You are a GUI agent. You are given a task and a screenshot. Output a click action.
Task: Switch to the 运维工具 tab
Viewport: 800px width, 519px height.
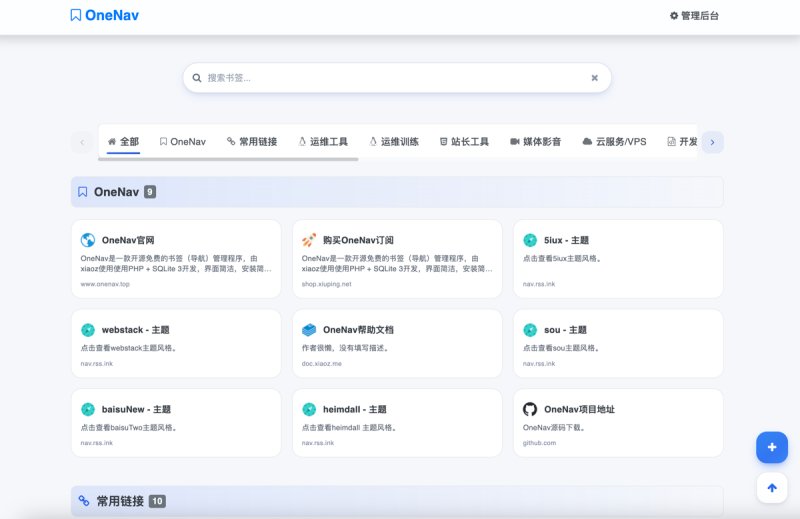[323, 142]
